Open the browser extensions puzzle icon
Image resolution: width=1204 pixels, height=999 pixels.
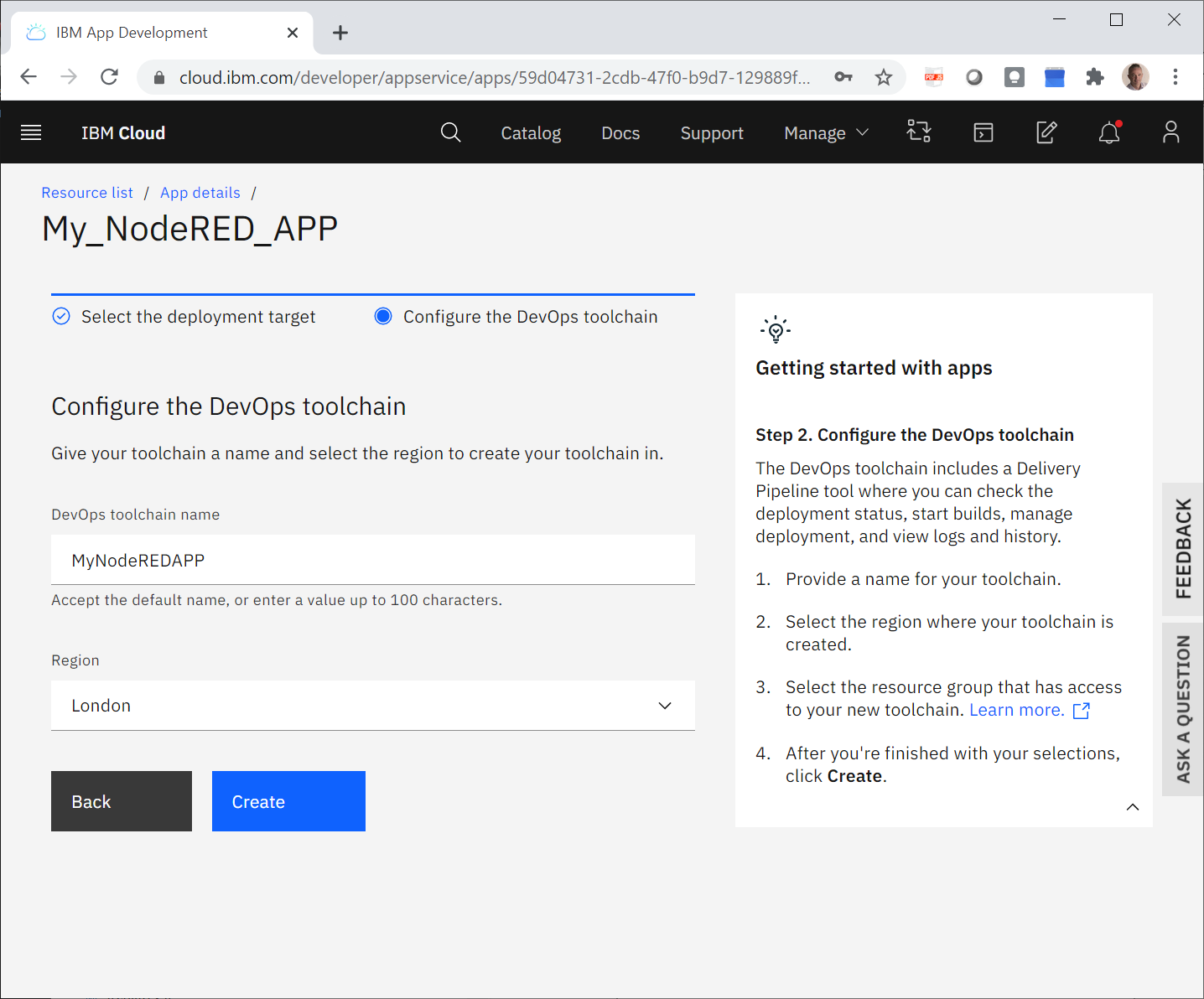pyautogui.click(x=1095, y=77)
